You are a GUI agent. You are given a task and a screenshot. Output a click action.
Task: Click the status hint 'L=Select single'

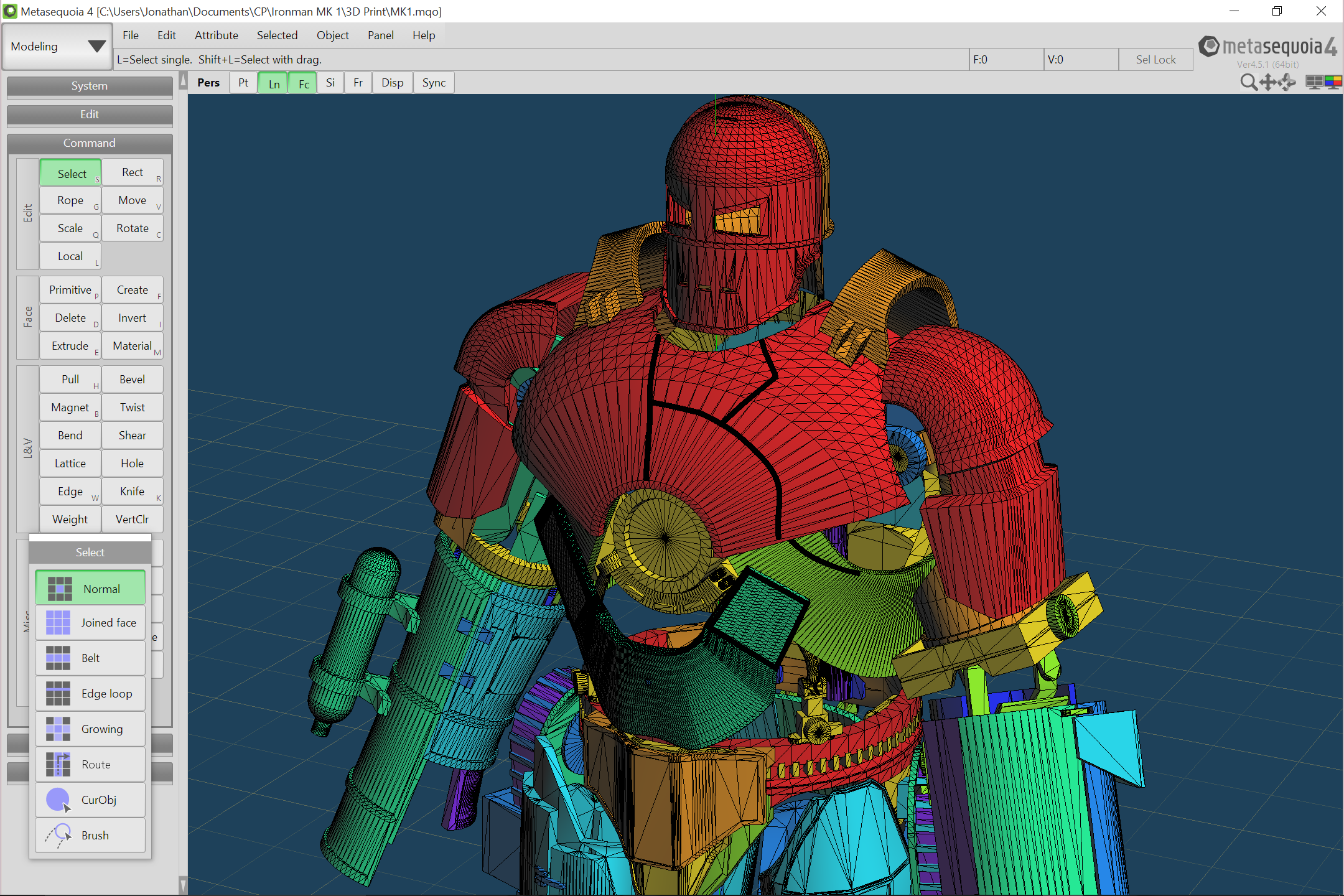[x=154, y=60]
